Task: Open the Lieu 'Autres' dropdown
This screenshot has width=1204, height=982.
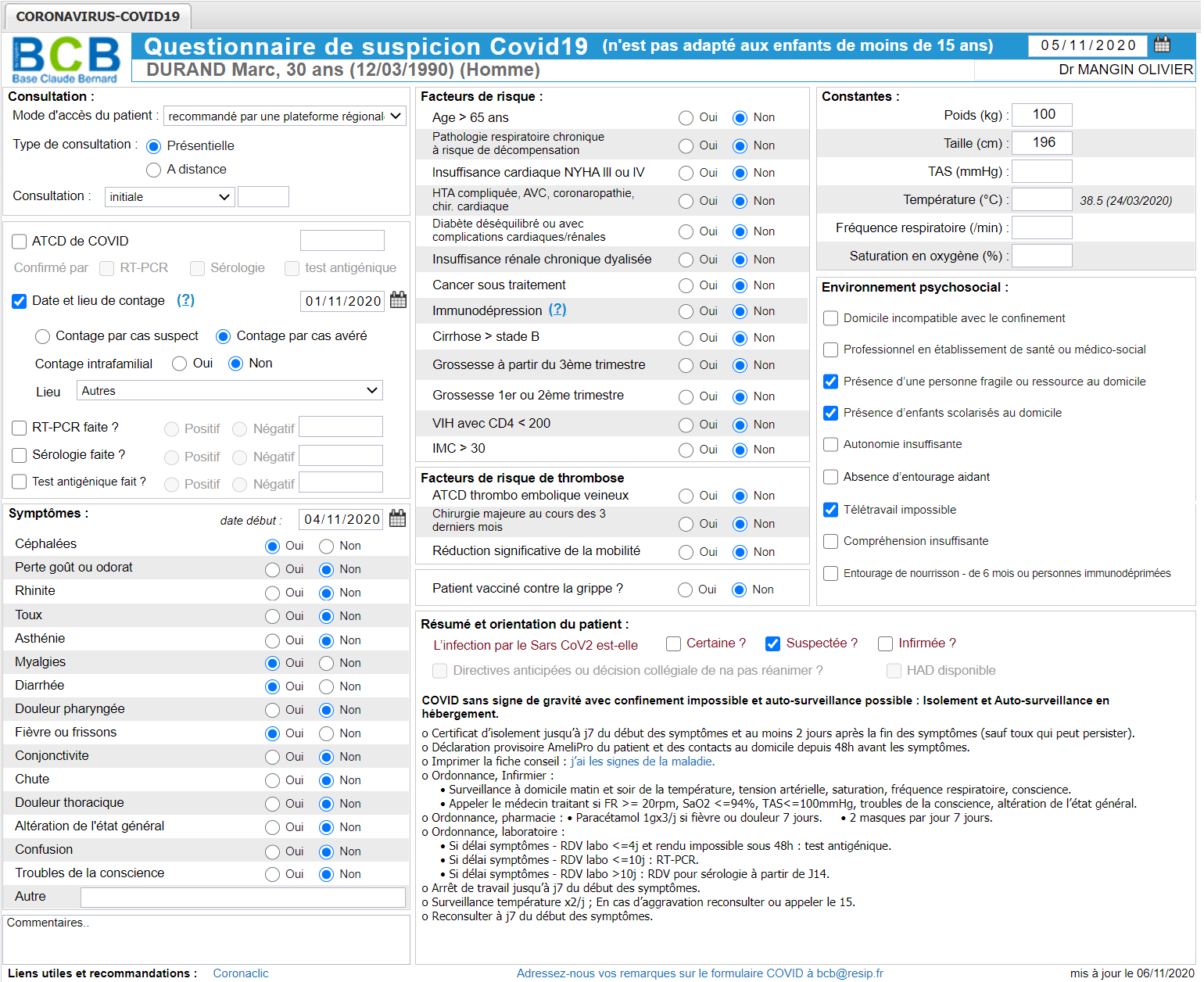Action: [x=230, y=391]
